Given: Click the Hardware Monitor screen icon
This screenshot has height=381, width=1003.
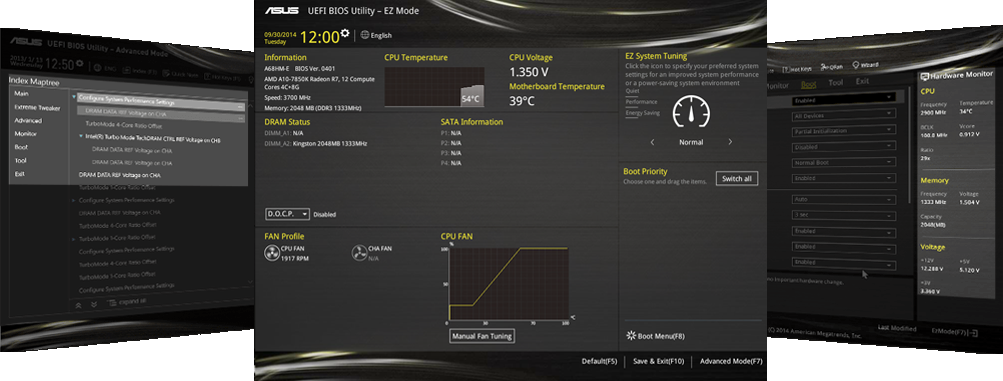Looking at the screenshot, I should (924, 76).
